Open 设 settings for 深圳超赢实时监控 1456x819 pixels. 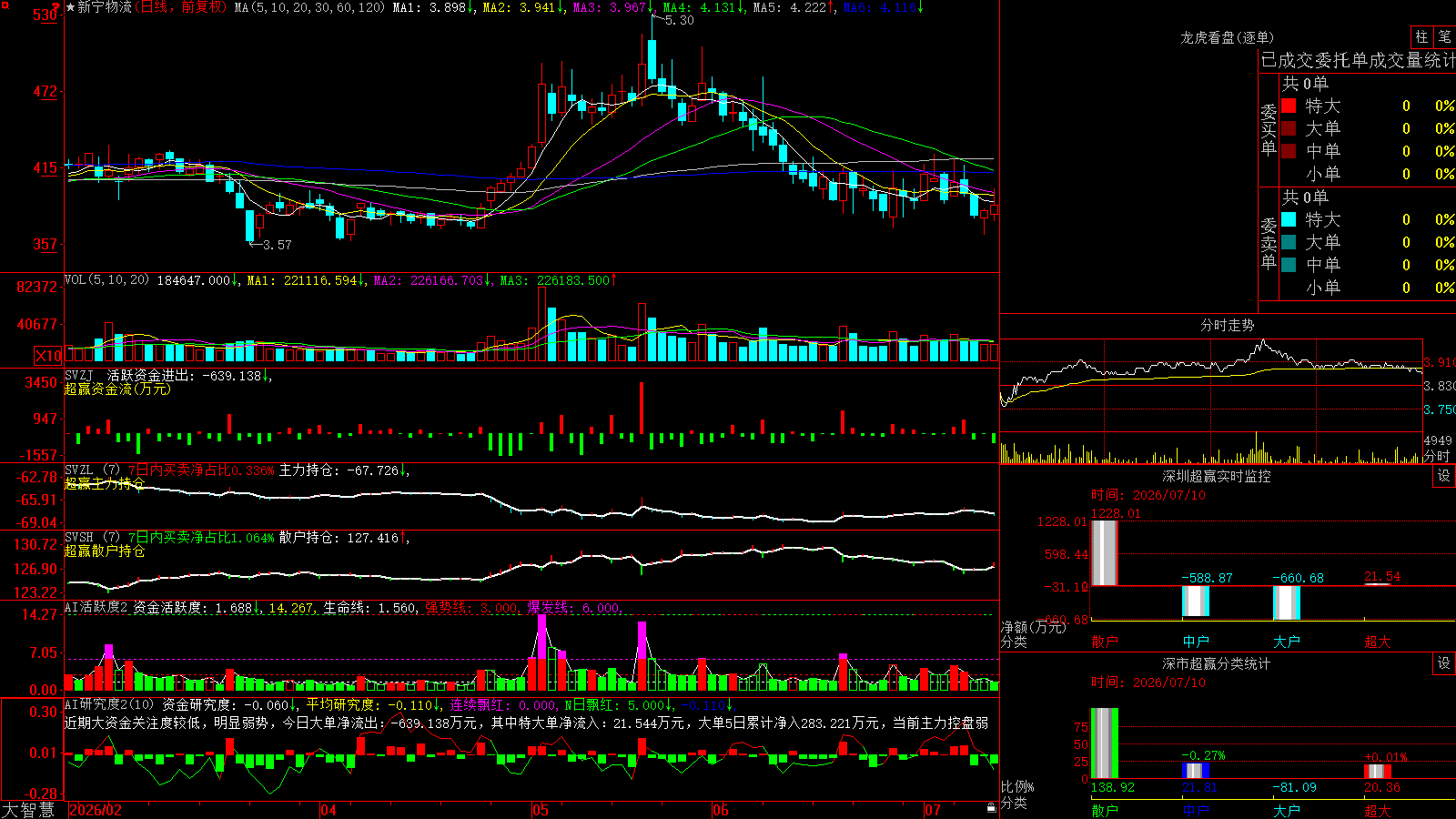pos(1444,476)
